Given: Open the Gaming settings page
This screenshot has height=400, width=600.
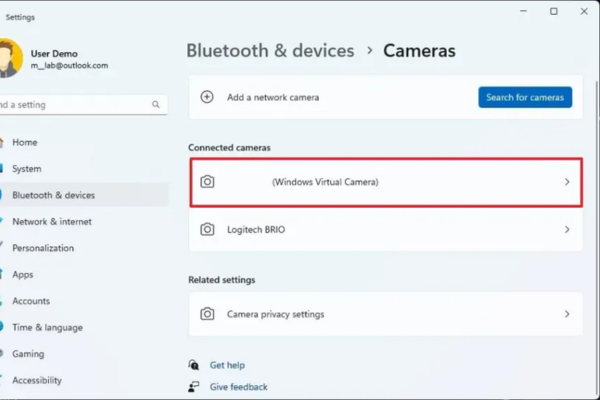Looking at the screenshot, I should (28, 354).
